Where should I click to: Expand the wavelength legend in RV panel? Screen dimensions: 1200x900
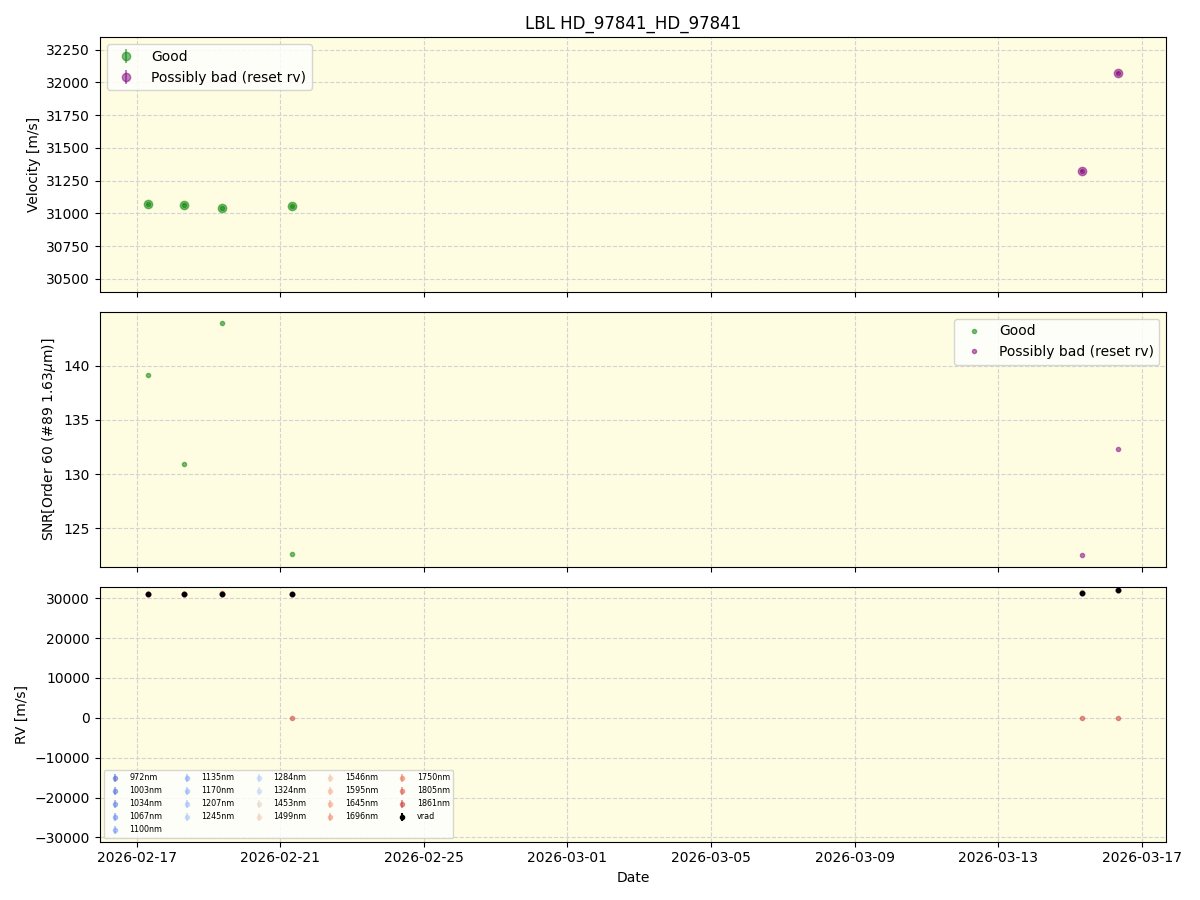click(280, 805)
